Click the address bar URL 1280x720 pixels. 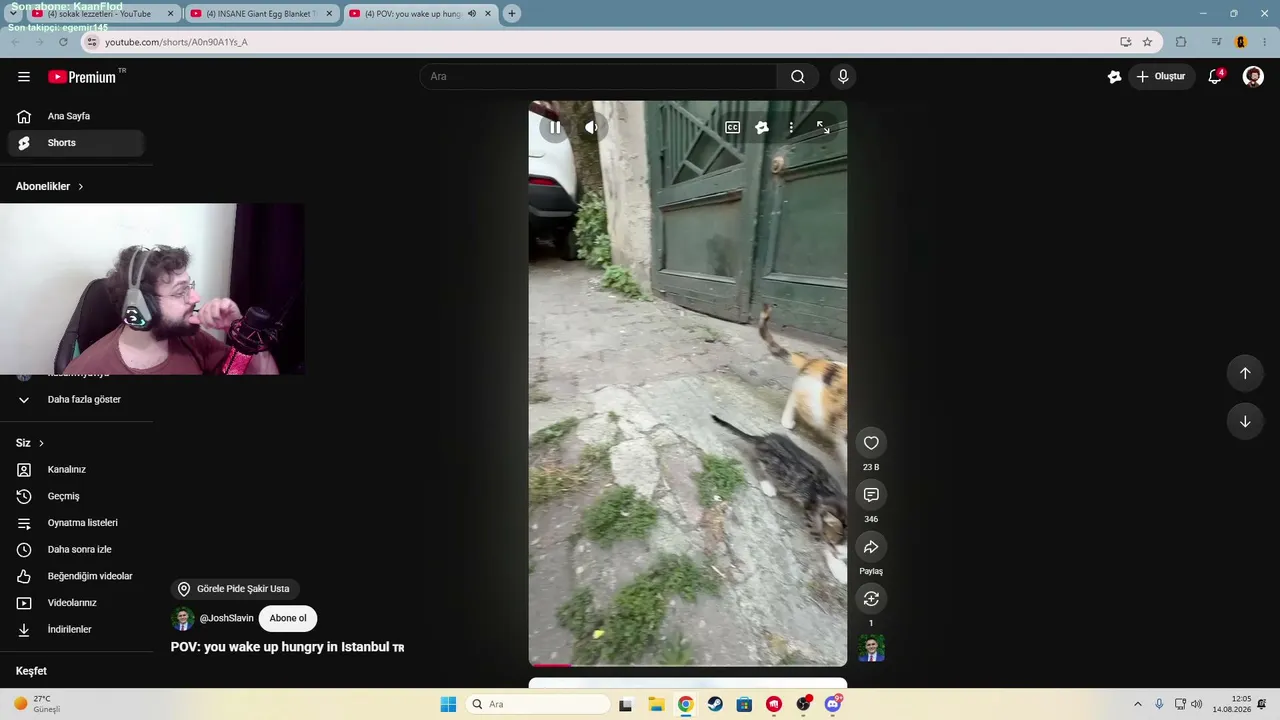coord(176,42)
